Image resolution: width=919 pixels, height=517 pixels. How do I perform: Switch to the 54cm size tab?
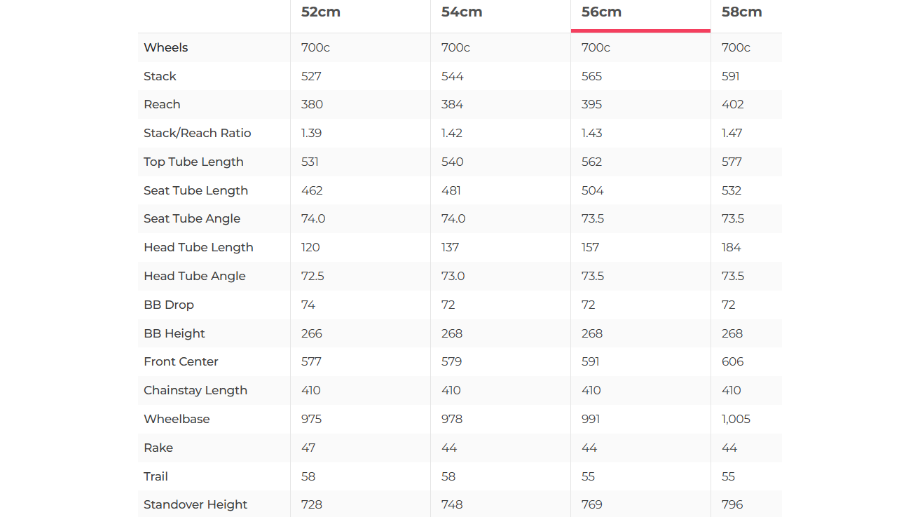[x=461, y=12]
